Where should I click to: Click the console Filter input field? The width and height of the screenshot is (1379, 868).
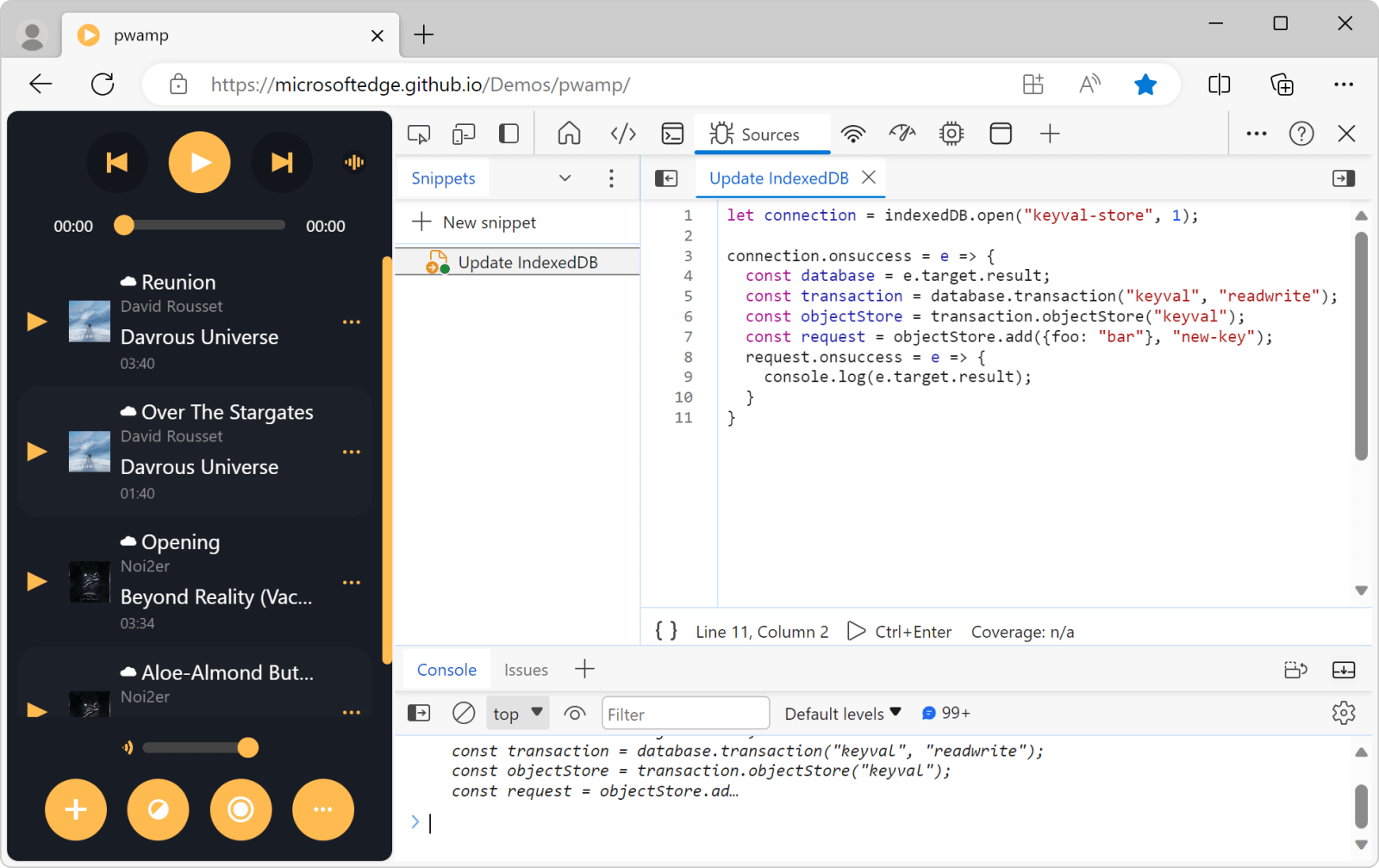click(x=685, y=713)
